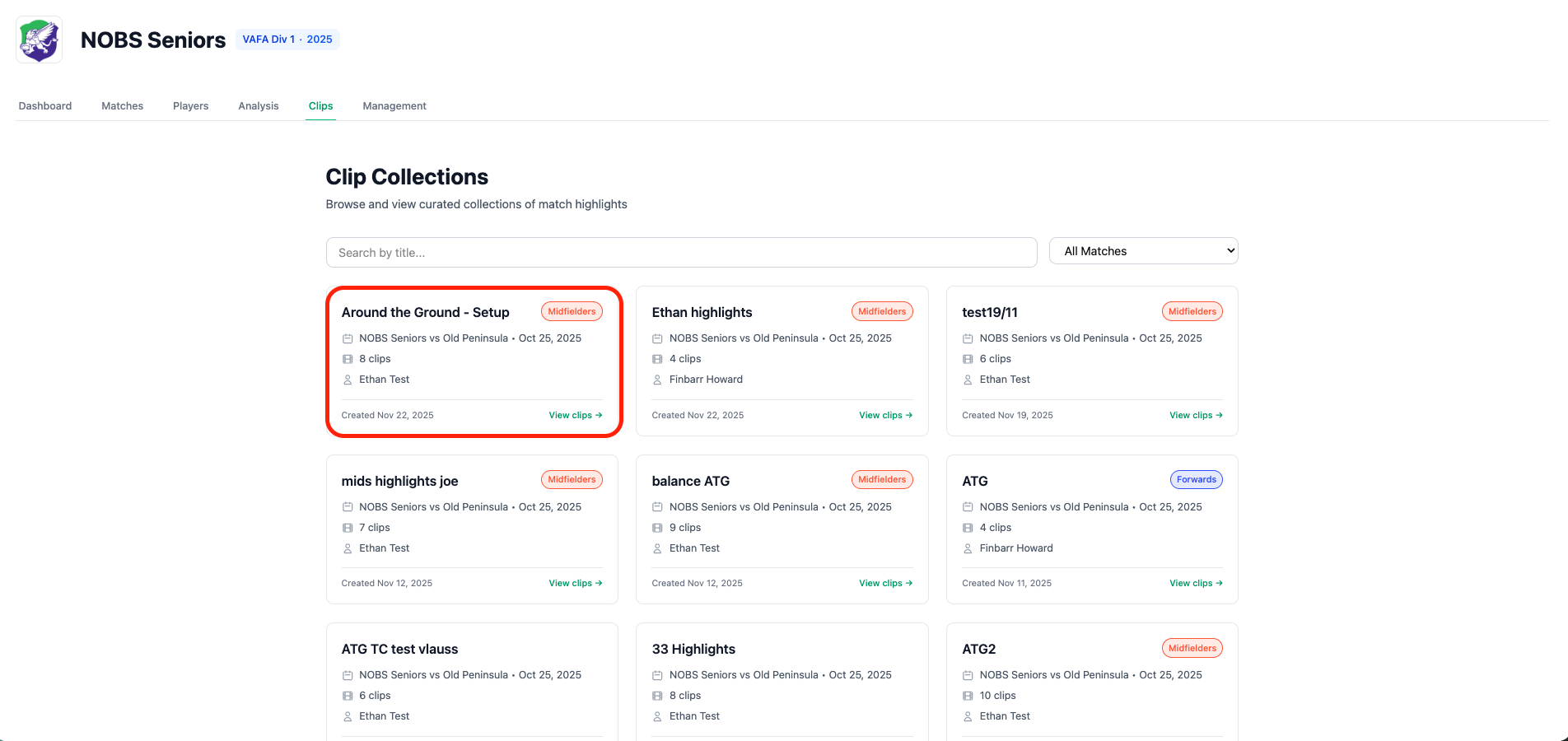1568x741 pixels.
Task: Open View clips for Ethan highlights
Action: pos(885,416)
